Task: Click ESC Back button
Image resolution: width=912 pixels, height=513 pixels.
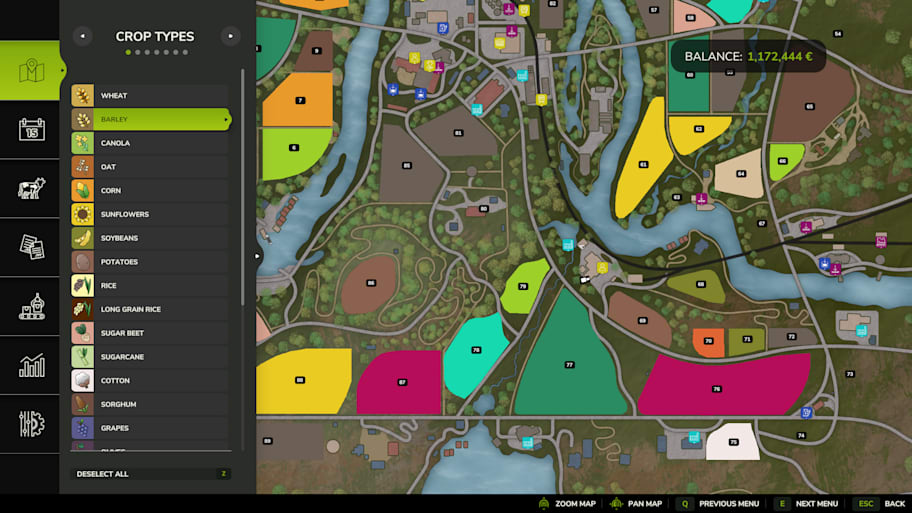Action: [880, 504]
